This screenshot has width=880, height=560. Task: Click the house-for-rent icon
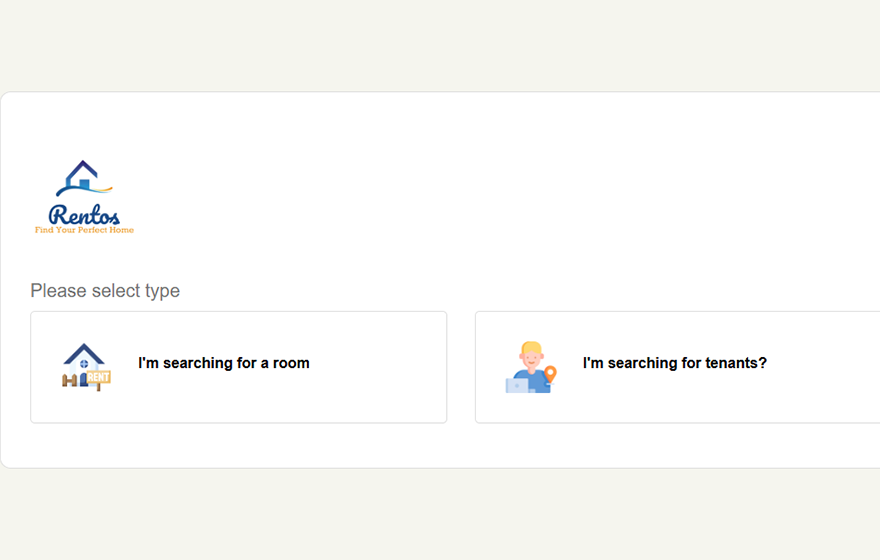[86, 366]
